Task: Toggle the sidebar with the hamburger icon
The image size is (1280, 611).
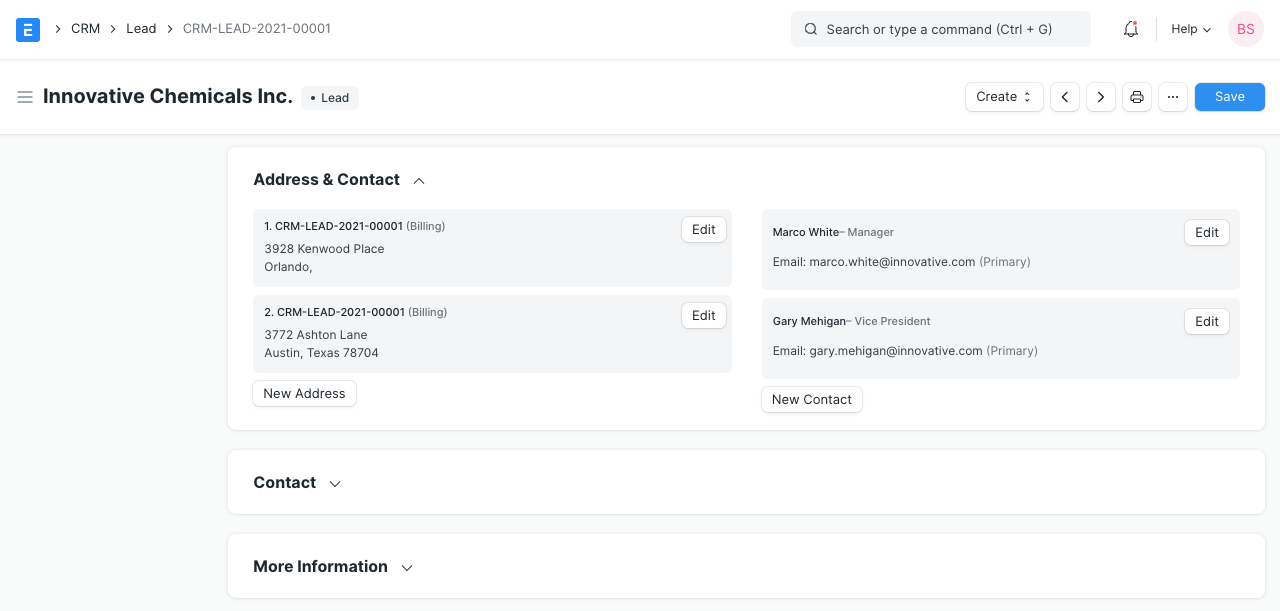Action: coord(25,97)
